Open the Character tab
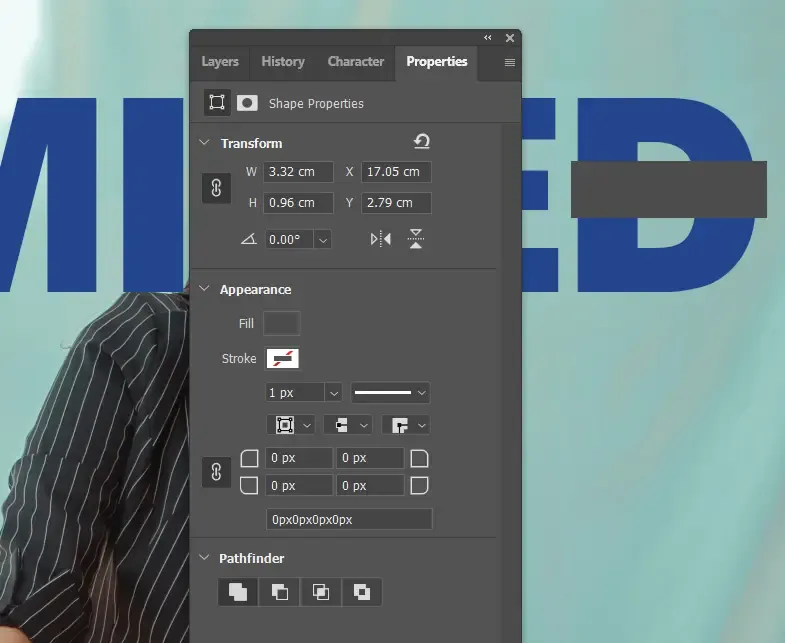Screen dimensions: 785x643 tap(355, 62)
